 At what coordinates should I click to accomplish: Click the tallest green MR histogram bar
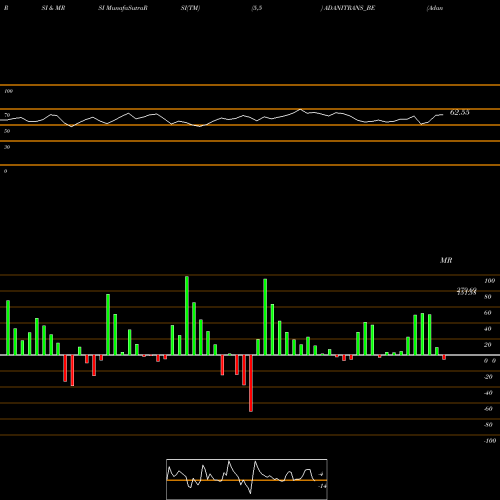(x=187, y=315)
